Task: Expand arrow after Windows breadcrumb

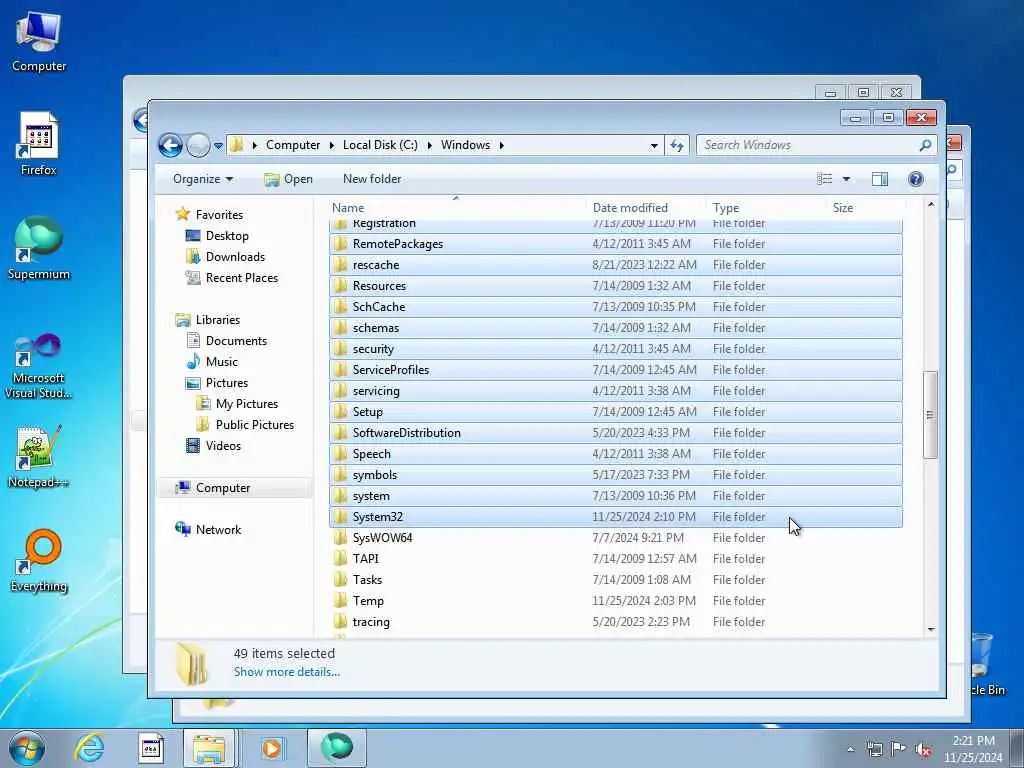Action: 502,145
